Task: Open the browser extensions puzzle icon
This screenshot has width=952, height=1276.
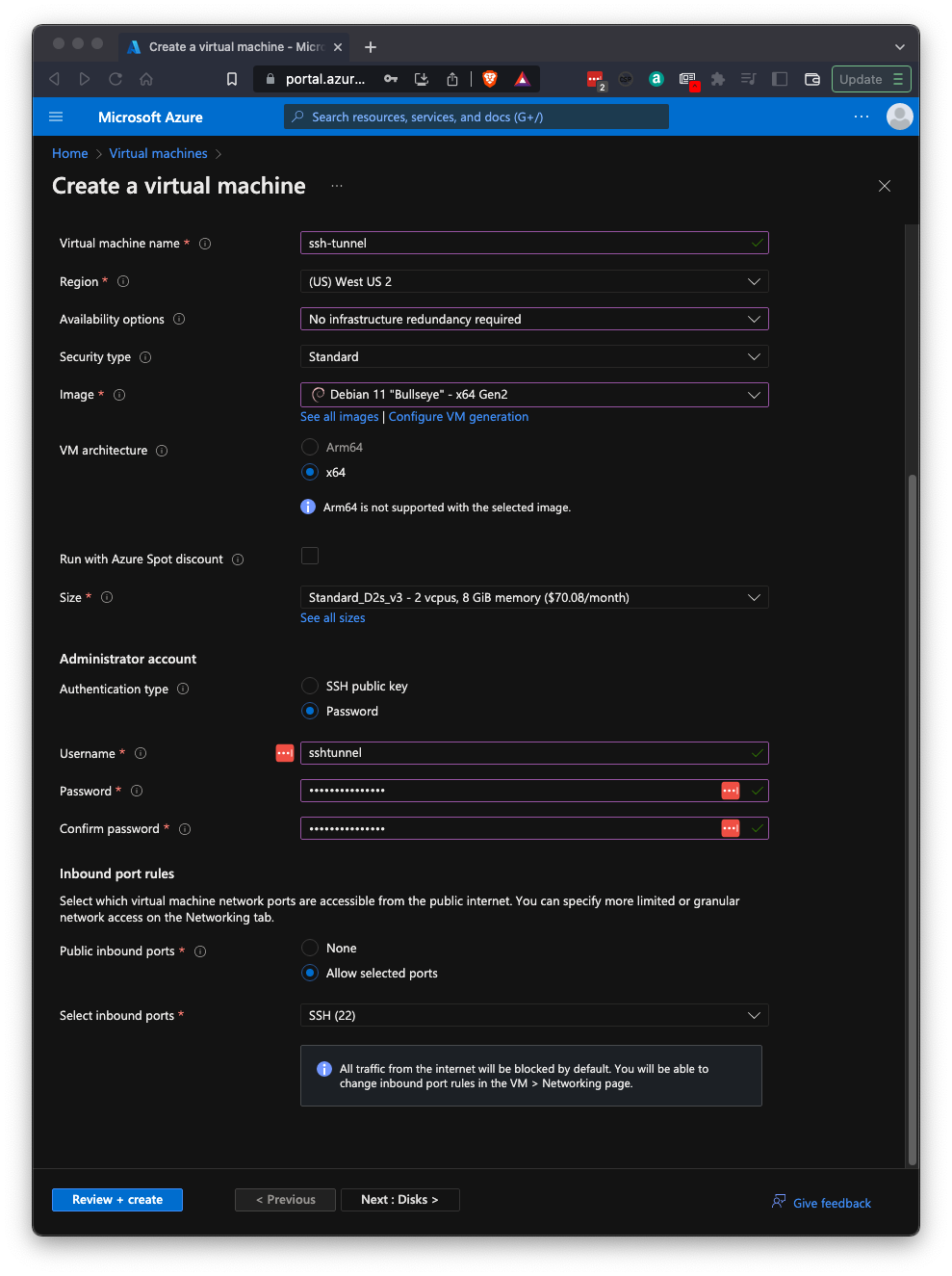Action: pyautogui.click(x=718, y=79)
